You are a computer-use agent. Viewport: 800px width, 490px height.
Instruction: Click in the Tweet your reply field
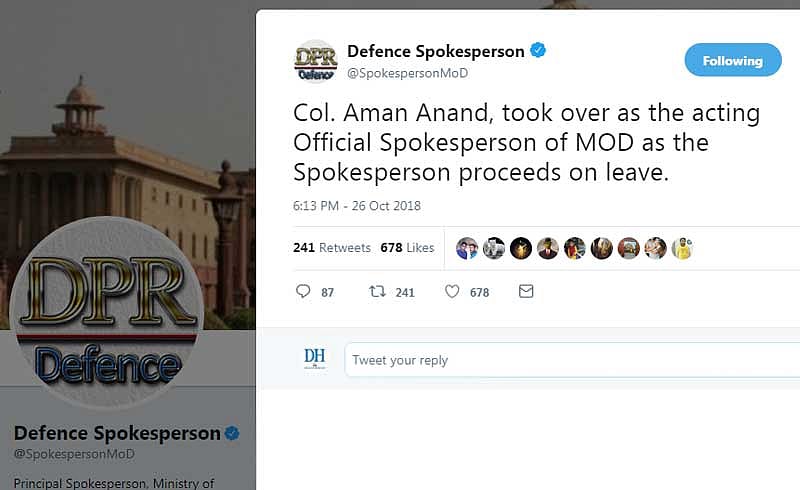tap(570, 360)
